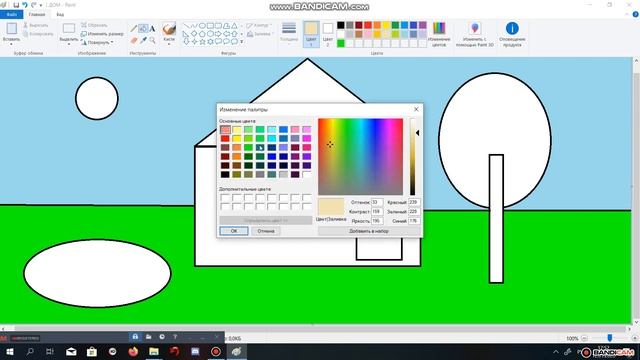Viewport: 640px width, 360px height.
Task: Select Color 2 (Цвет 2) swatch button
Action: tap(328, 34)
